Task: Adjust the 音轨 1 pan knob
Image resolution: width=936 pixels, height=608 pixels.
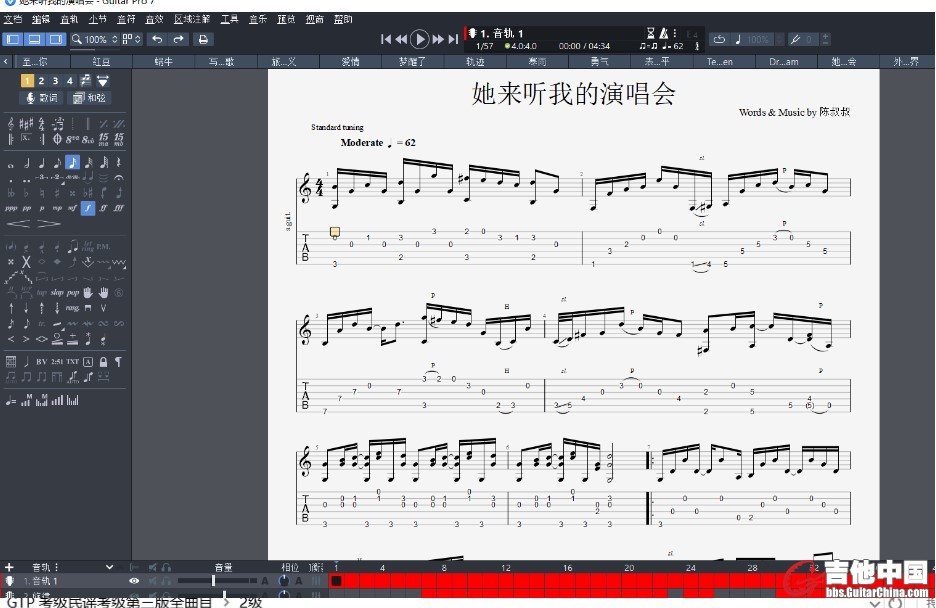Action: tap(284, 581)
